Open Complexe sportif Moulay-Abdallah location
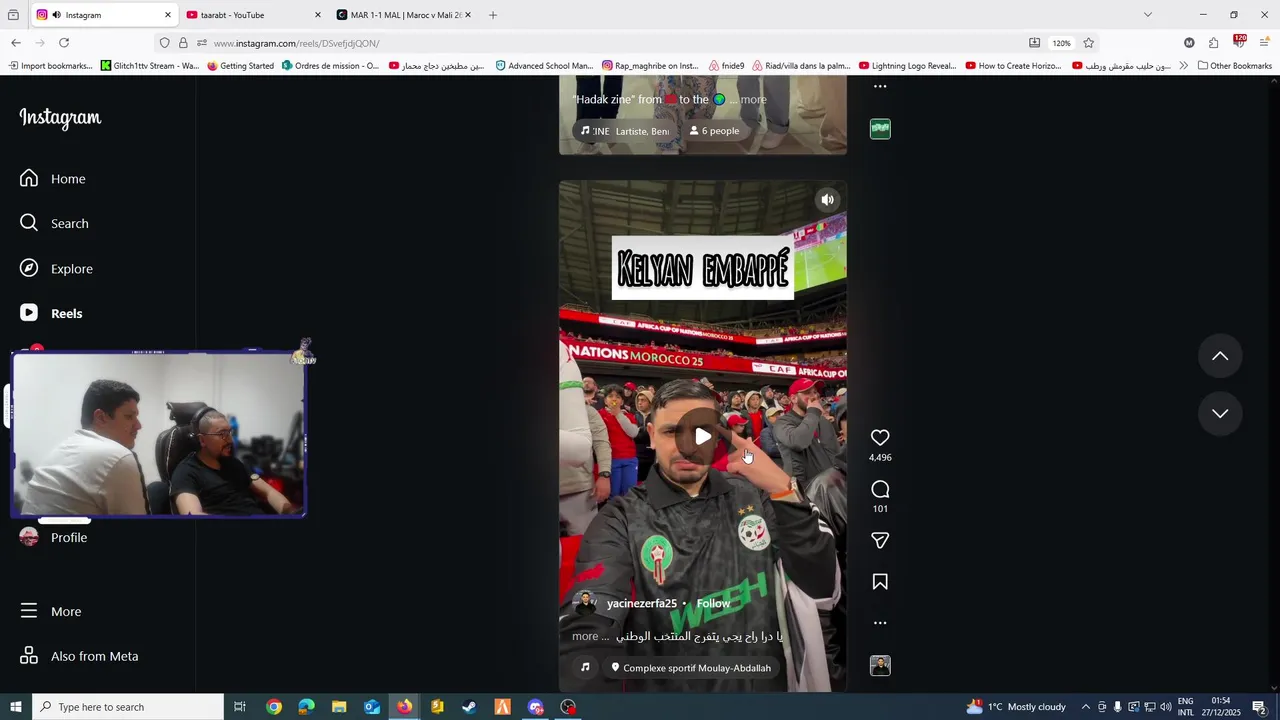This screenshot has width=1280, height=720. pos(690,668)
